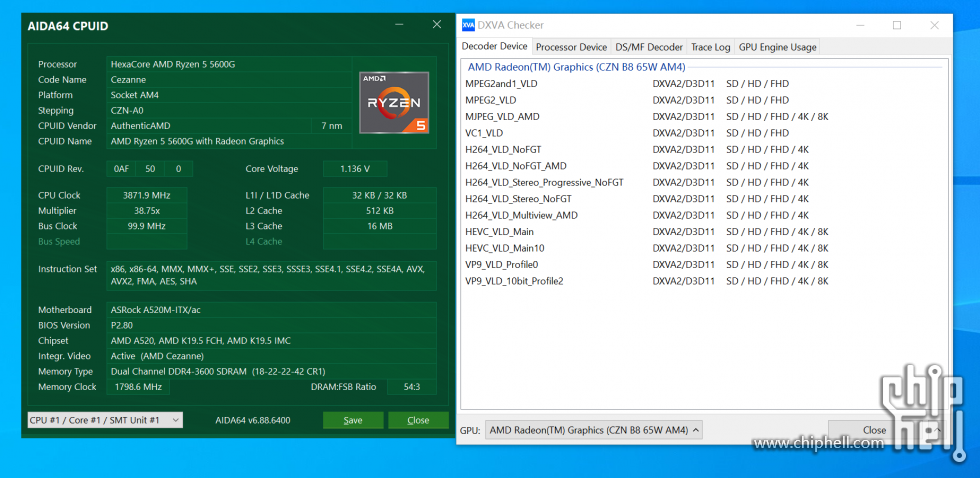Click the Chipset value AMD A520
Image resolution: width=980 pixels, height=478 pixels.
tap(271, 341)
